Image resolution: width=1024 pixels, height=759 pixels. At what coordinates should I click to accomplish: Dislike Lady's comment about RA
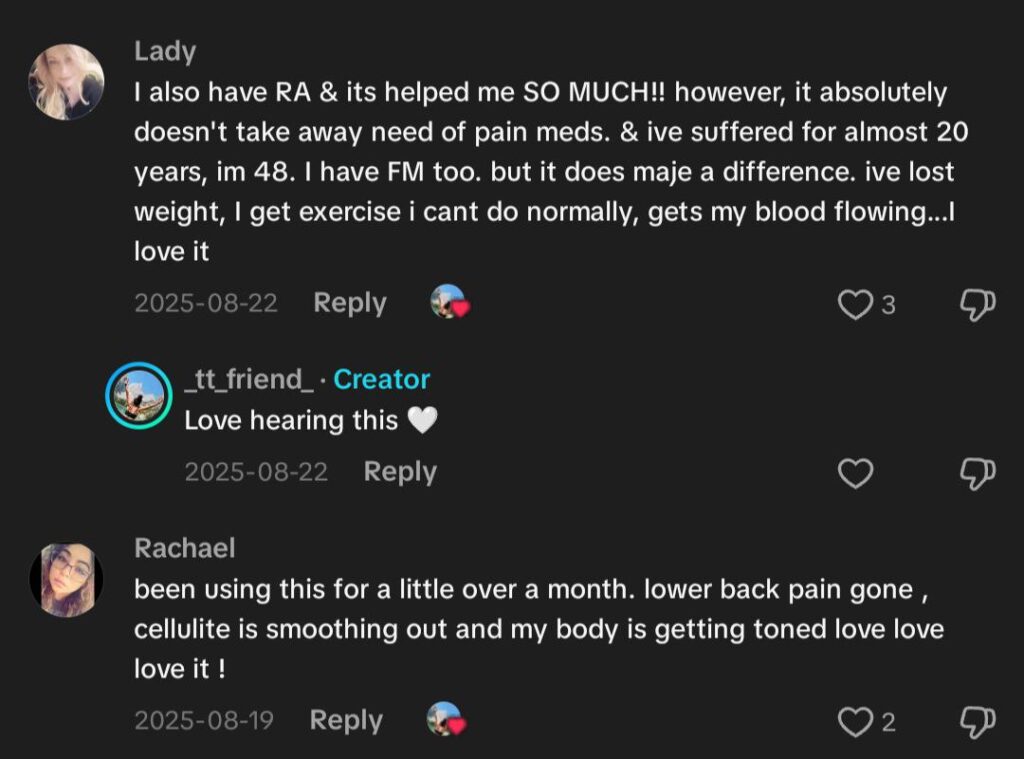tap(977, 305)
